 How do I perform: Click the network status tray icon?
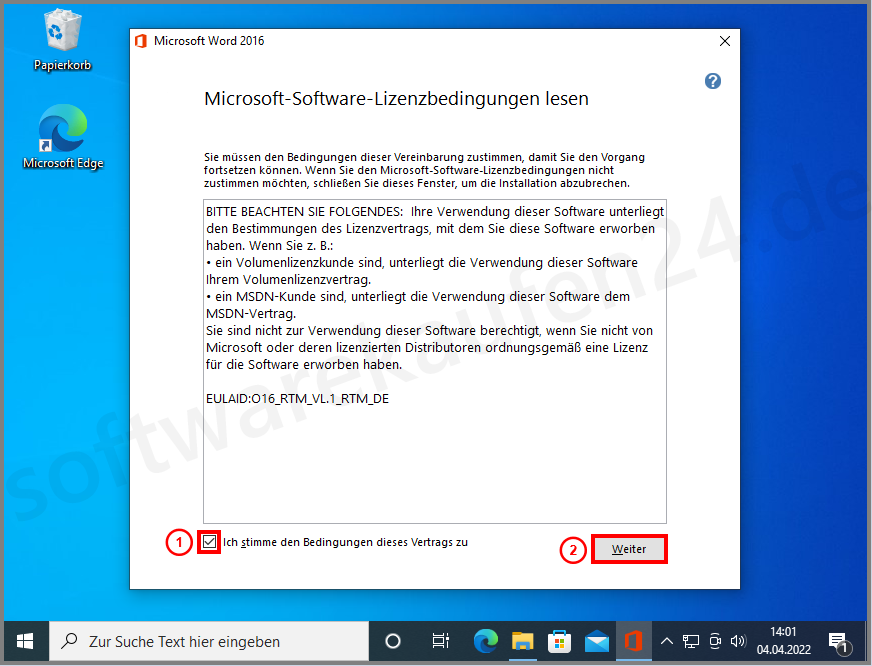point(691,641)
